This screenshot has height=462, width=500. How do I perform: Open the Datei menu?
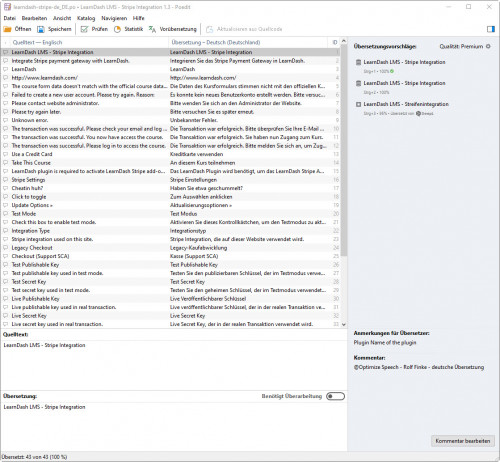pos(10,18)
